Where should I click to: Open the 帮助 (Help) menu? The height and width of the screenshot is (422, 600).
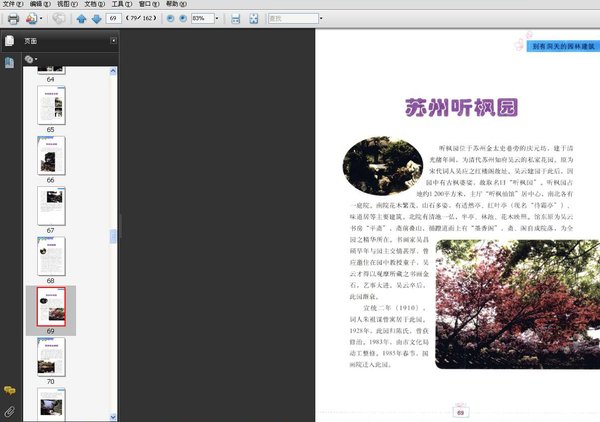click(x=176, y=4)
